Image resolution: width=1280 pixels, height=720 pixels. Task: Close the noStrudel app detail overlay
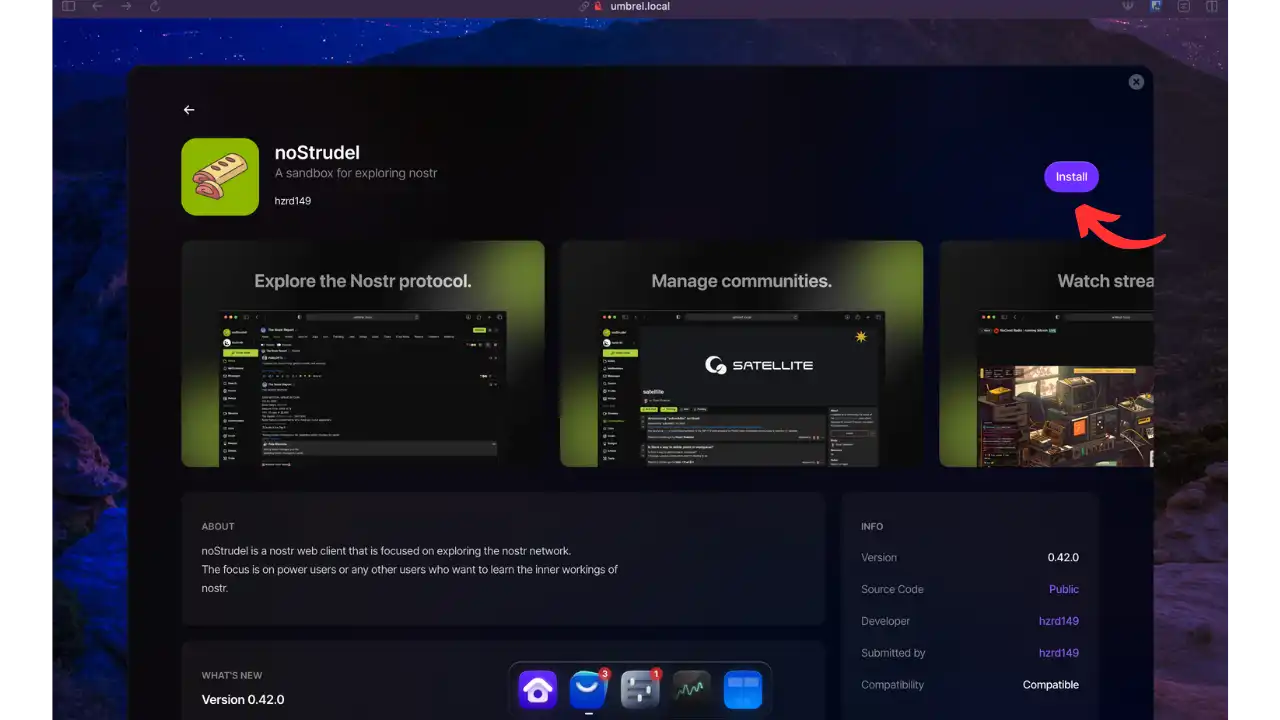(1136, 82)
